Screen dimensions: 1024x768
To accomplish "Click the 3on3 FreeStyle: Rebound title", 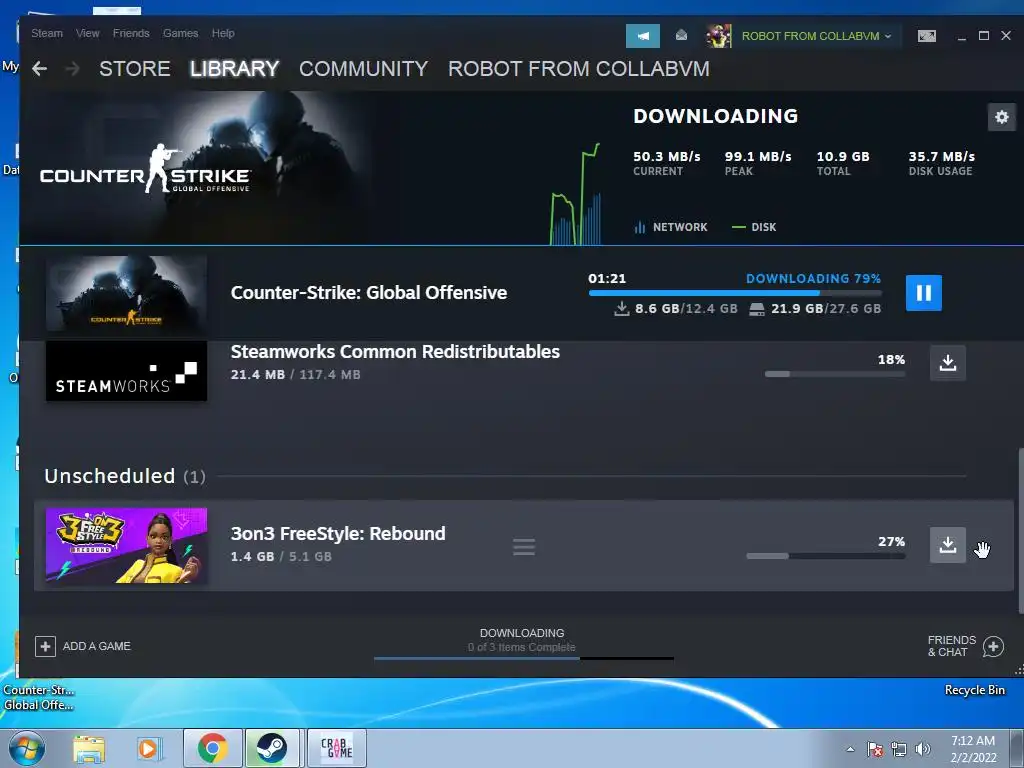I will click(338, 534).
